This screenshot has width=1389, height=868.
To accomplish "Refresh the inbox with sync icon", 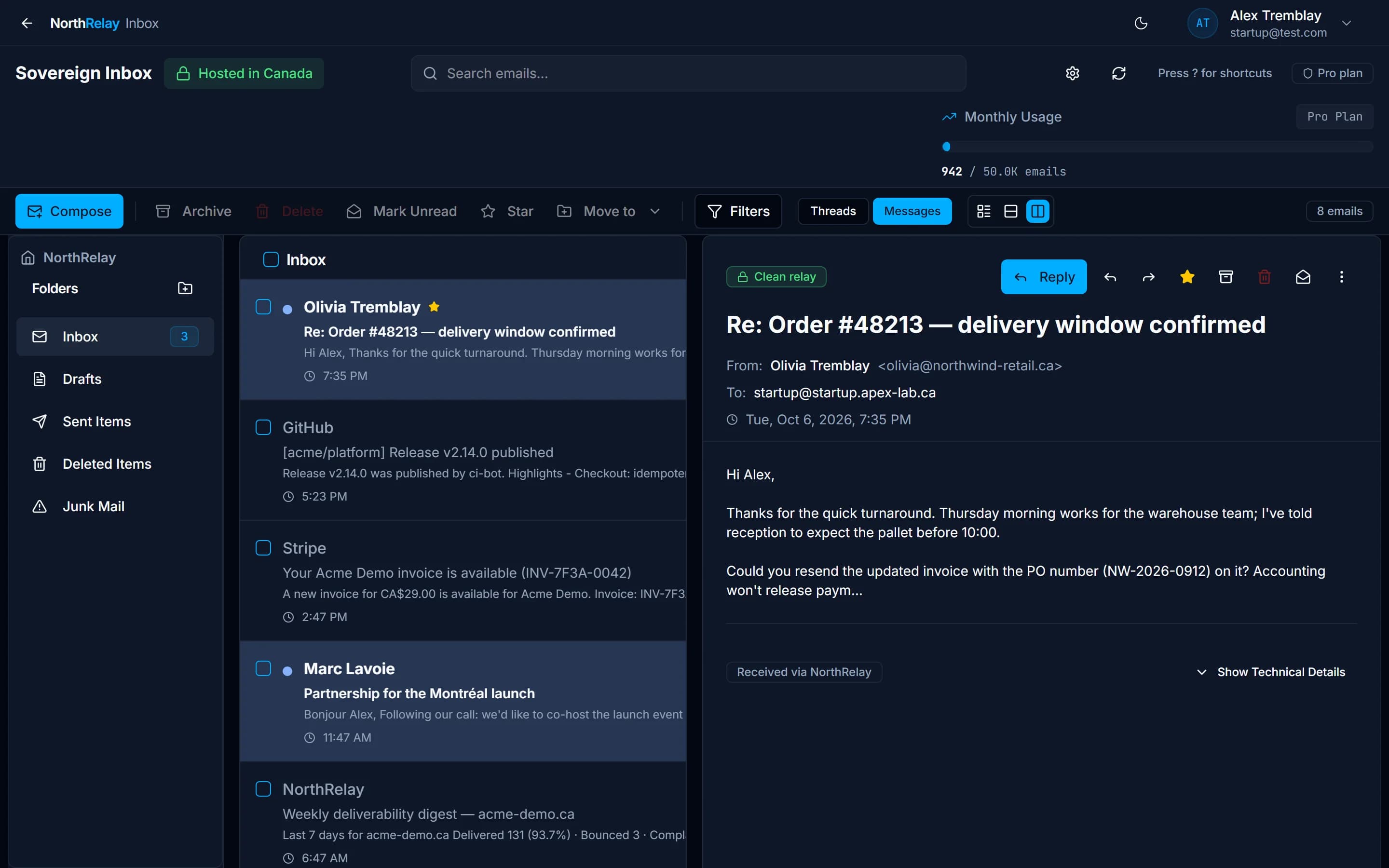I will coord(1118,73).
